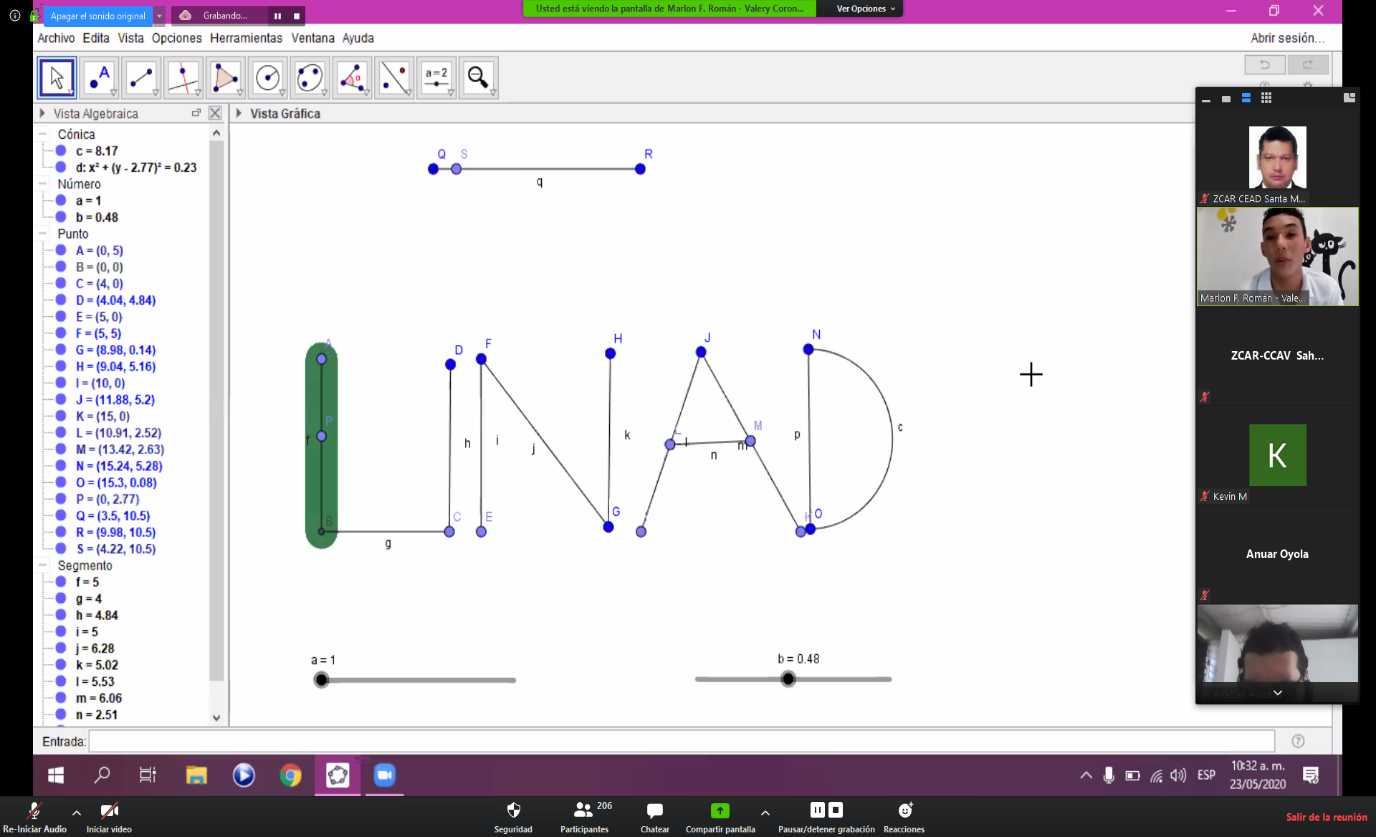Toggle visibility circle of conic c = 8.17
Screen dimensions: 1376x837
(x=61, y=151)
